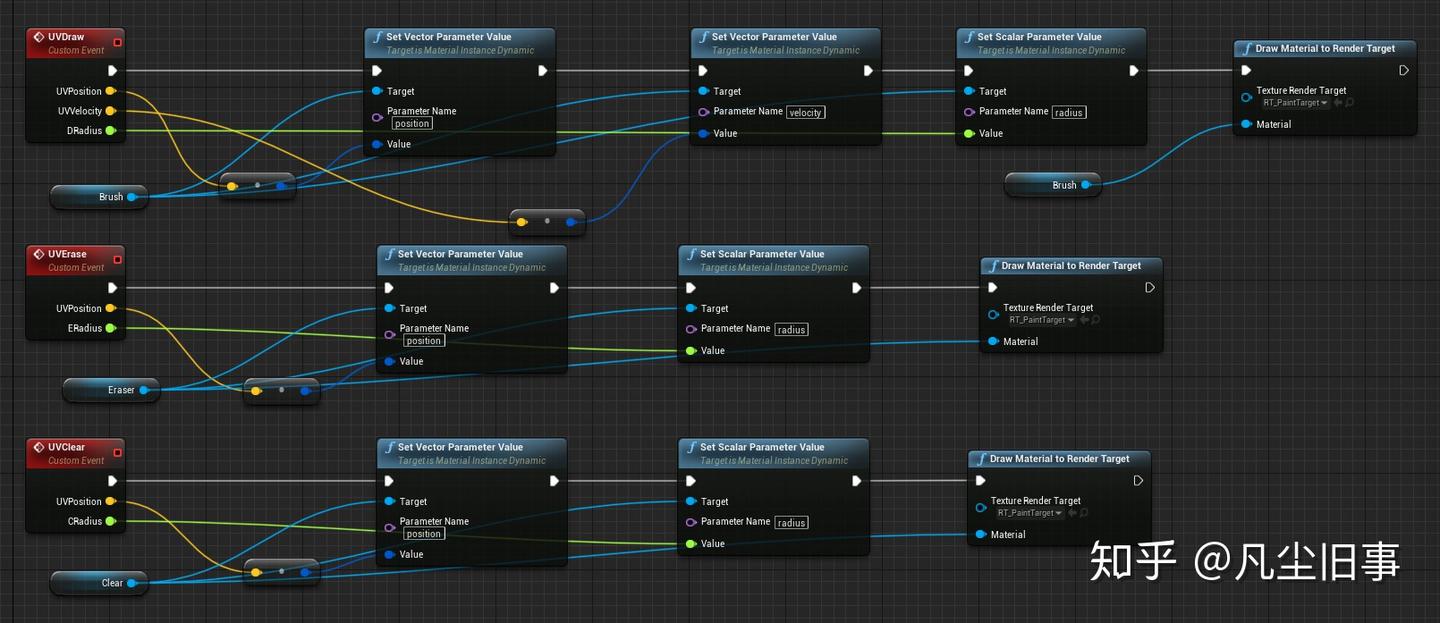Click the ERadius green output pin
The image size is (1440, 623).
coord(110,328)
